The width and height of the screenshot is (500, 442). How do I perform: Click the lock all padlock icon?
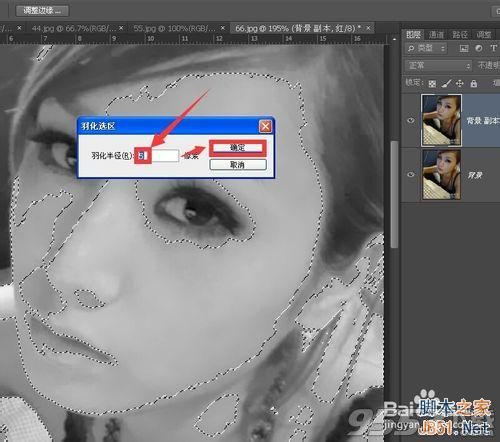click(x=474, y=84)
